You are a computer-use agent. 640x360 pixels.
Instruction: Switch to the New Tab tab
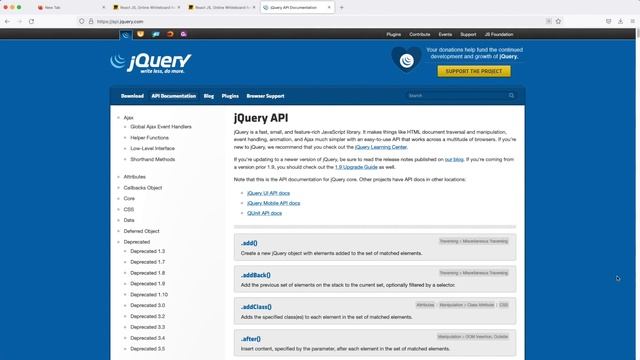[x=69, y=7]
